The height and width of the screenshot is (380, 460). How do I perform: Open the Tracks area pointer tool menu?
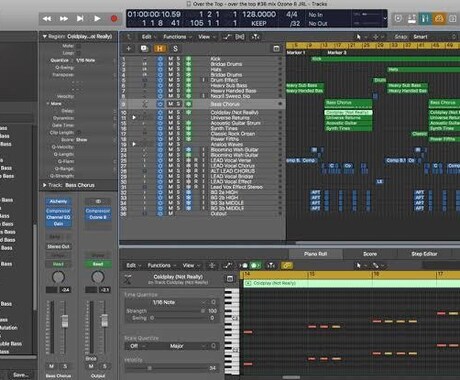tap(360, 37)
